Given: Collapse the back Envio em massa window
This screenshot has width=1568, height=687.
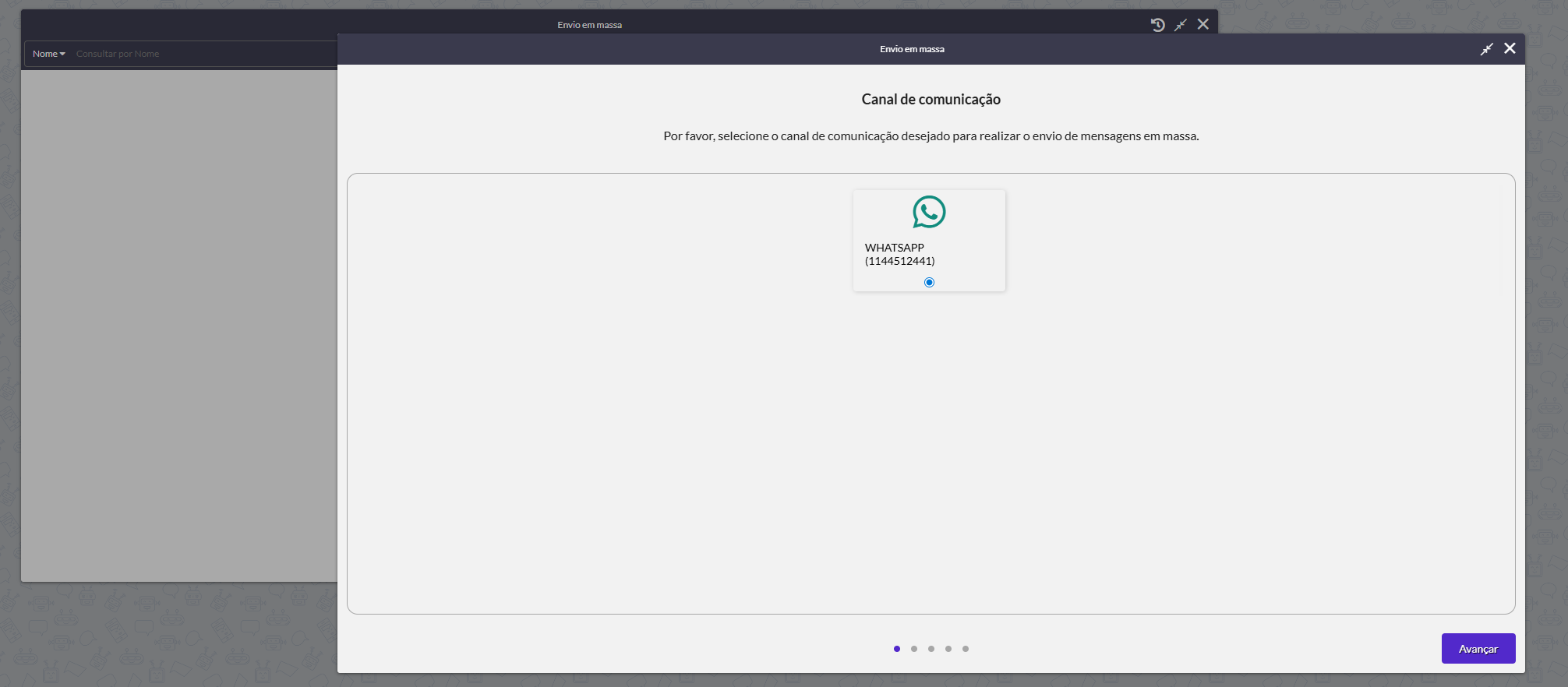Looking at the screenshot, I should [x=1181, y=25].
